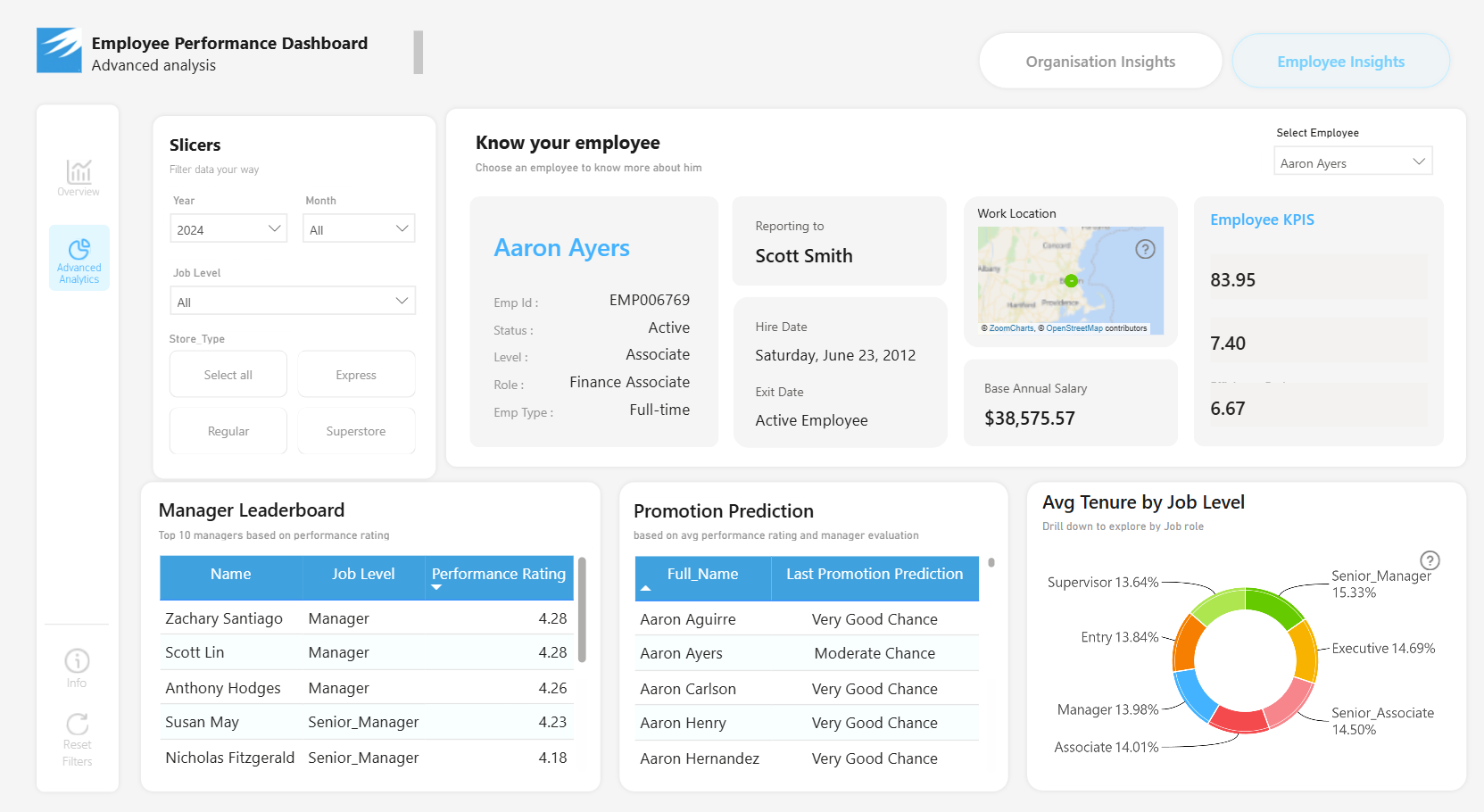1484x812 pixels.
Task: Open the OpenStreetMap contributors link
Action: [x=1074, y=328]
